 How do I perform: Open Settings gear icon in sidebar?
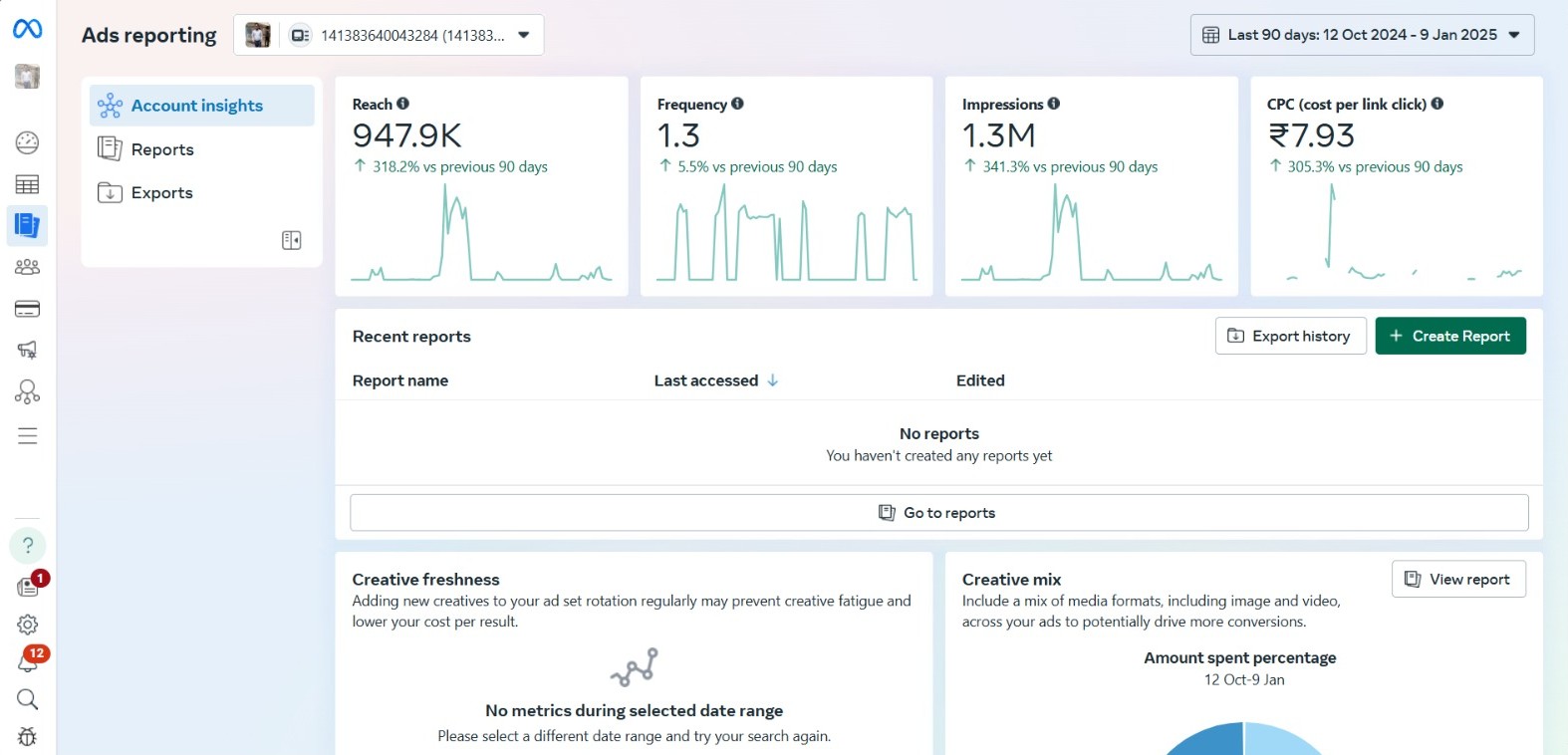(x=27, y=625)
